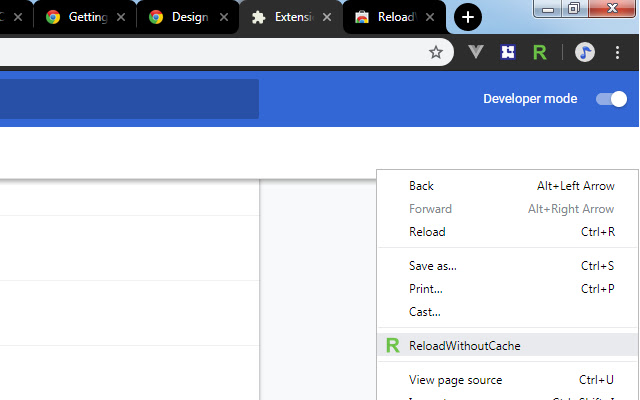Choose Print... from the context menu

point(425,289)
